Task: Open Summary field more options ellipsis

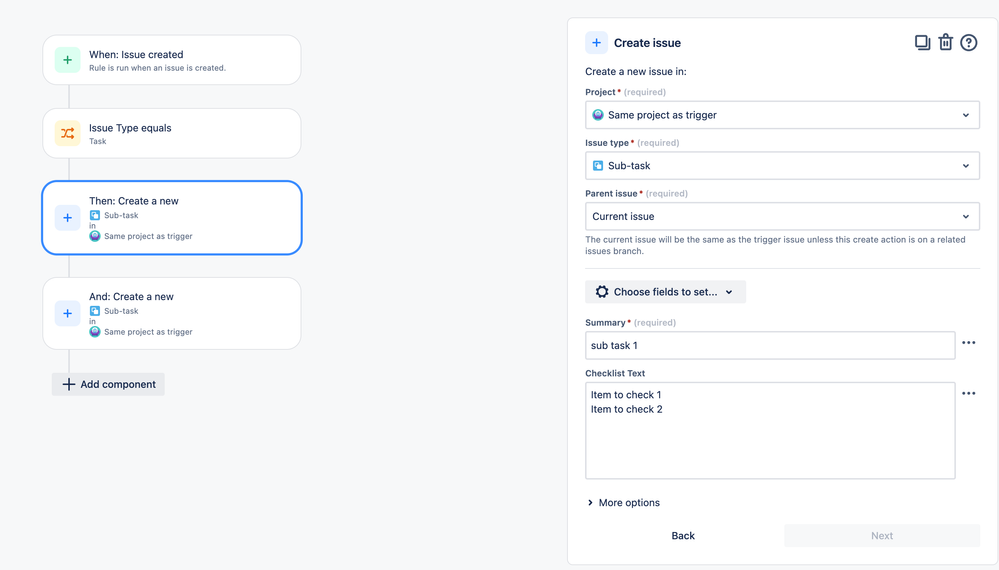Action: (x=968, y=343)
